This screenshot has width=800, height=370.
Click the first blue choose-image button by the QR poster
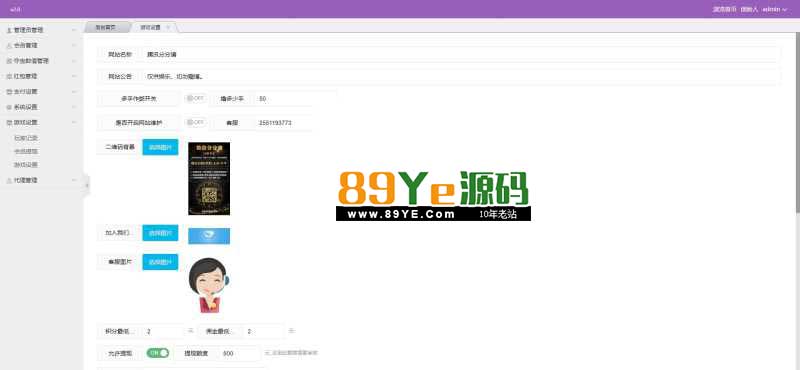pos(160,147)
